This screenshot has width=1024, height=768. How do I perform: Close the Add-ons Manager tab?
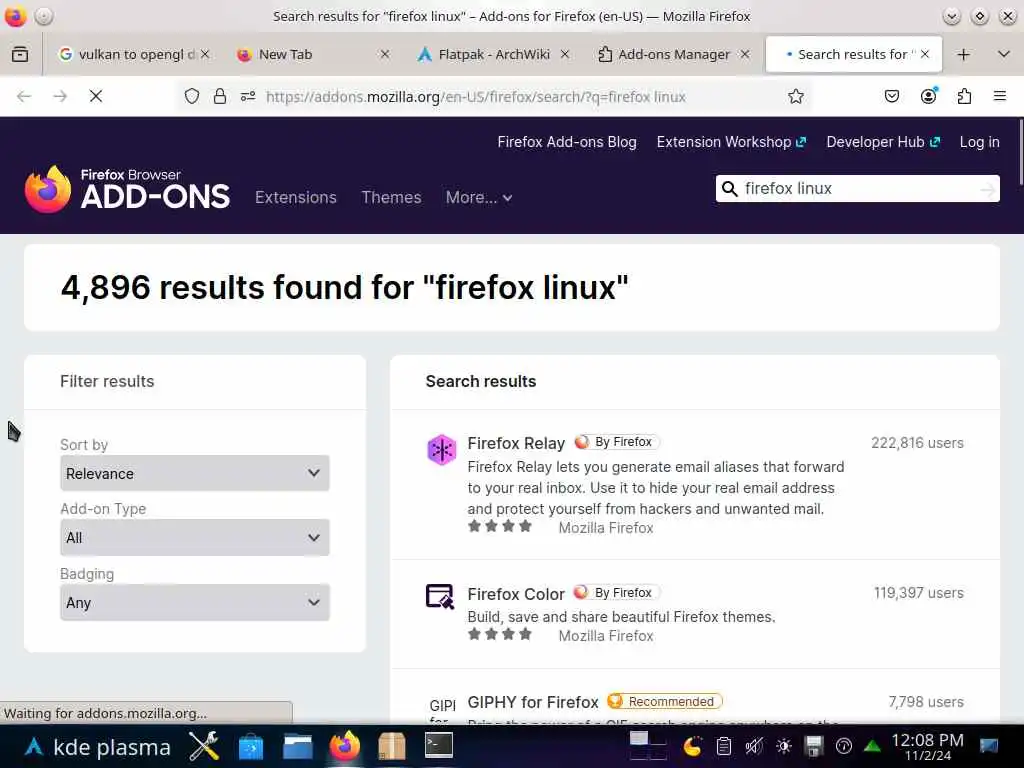pos(744,54)
